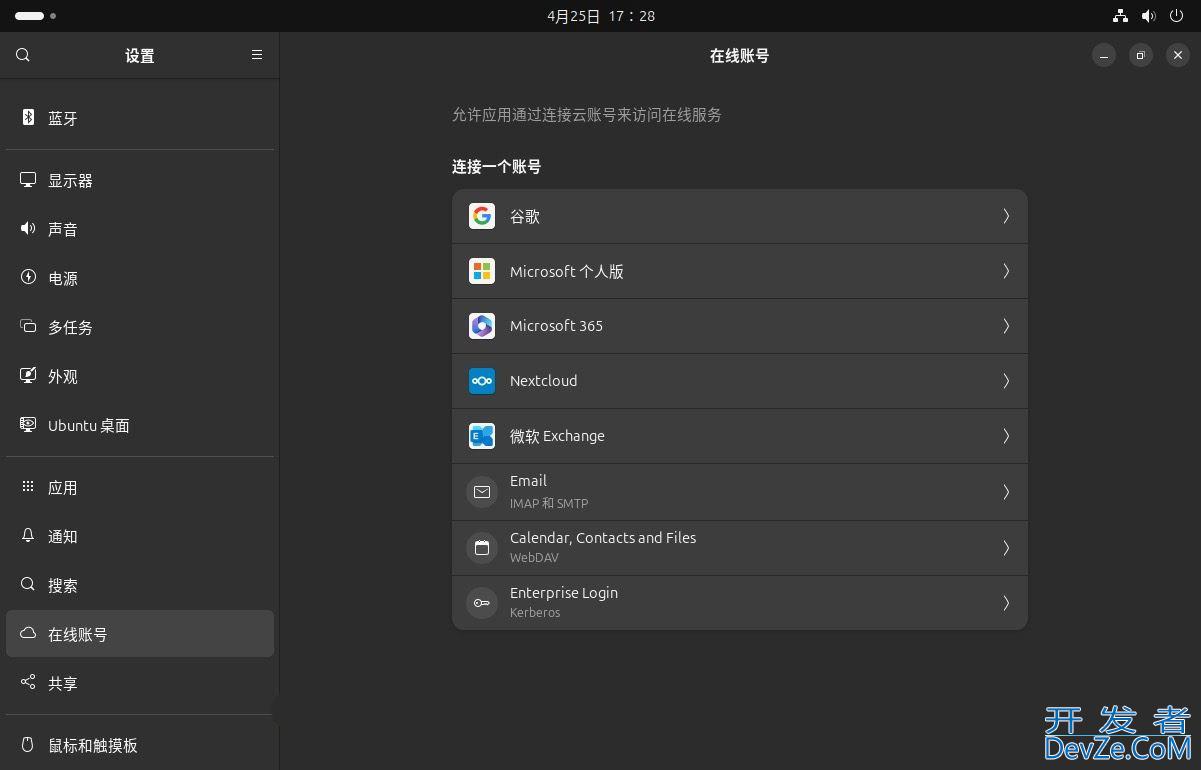1201x770 pixels.
Task: Select 蓝牙 in the settings sidebar
Action: pyautogui.click(x=140, y=118)
